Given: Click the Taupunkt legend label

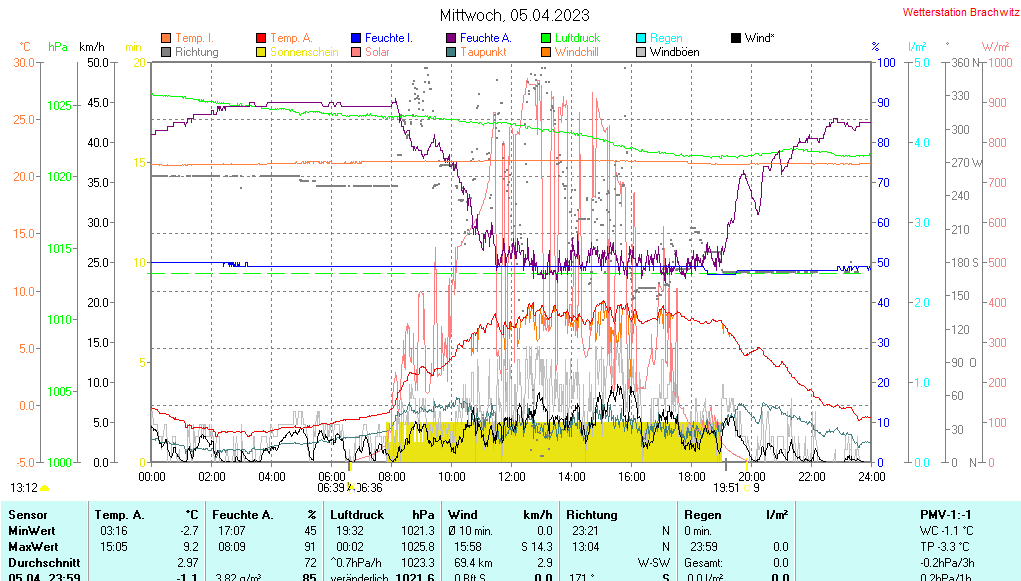Looking at the screenshot, I should tap(482, 52).
